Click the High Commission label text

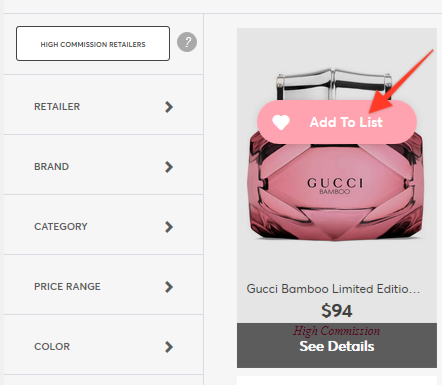point(337,331)
